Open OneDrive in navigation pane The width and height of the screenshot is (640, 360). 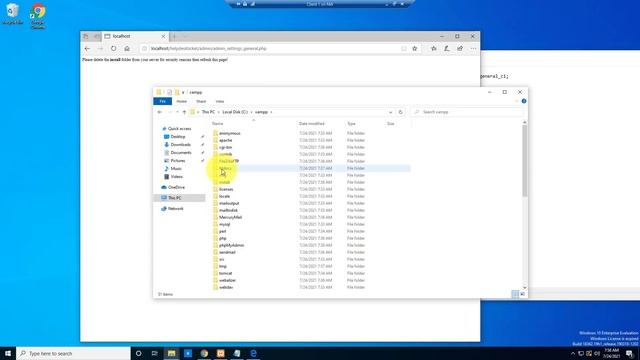tap(176, 187)
